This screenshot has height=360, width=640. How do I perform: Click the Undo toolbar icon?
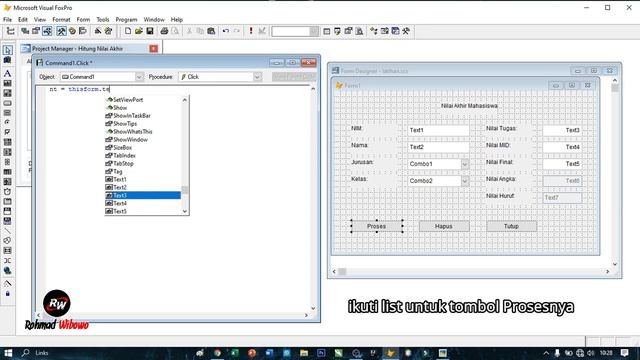[225, 31]
